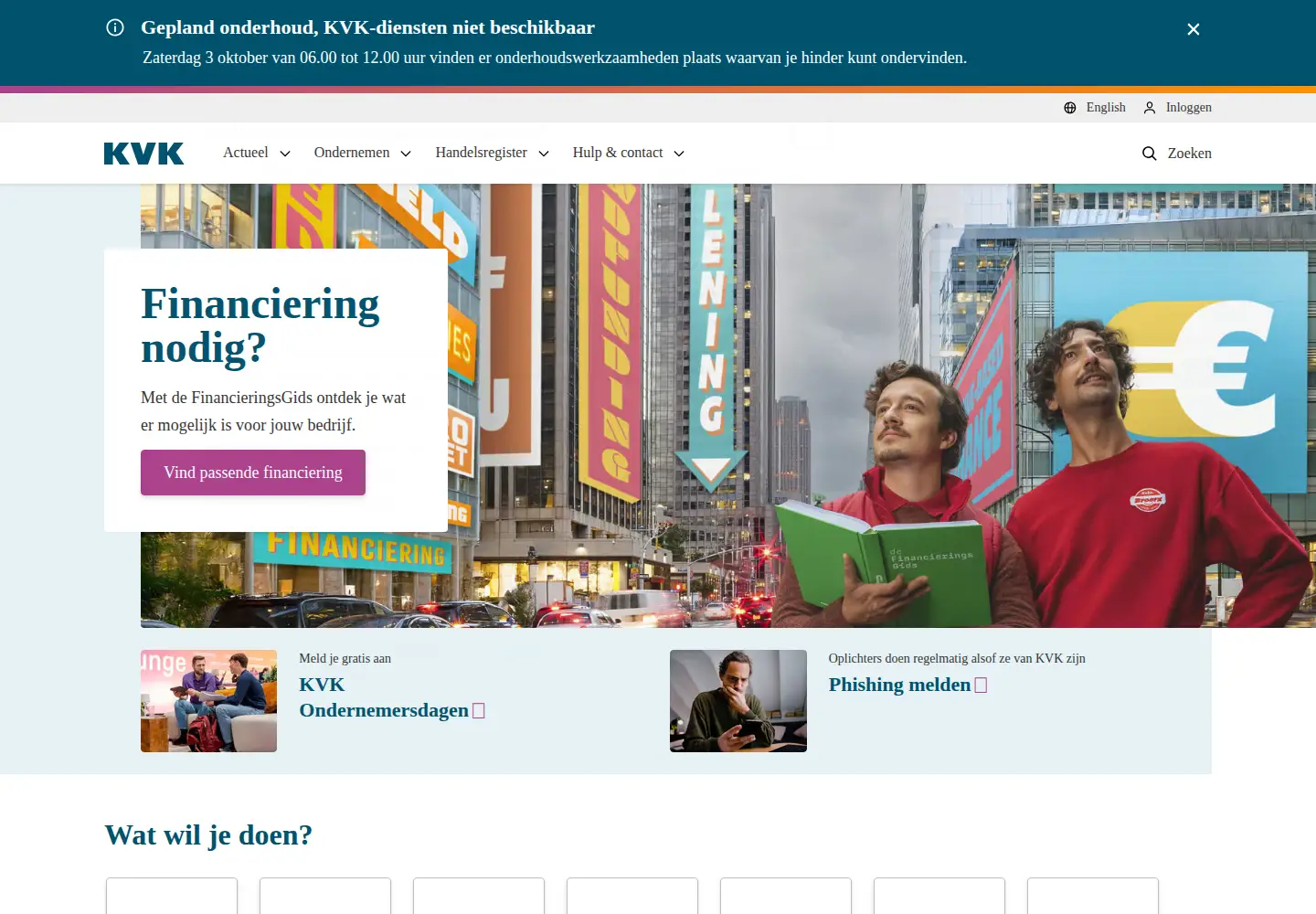Expand the Actueel menu chevron
The height and width of the screenshot is (914, 1316).
[x=285, y=154]
